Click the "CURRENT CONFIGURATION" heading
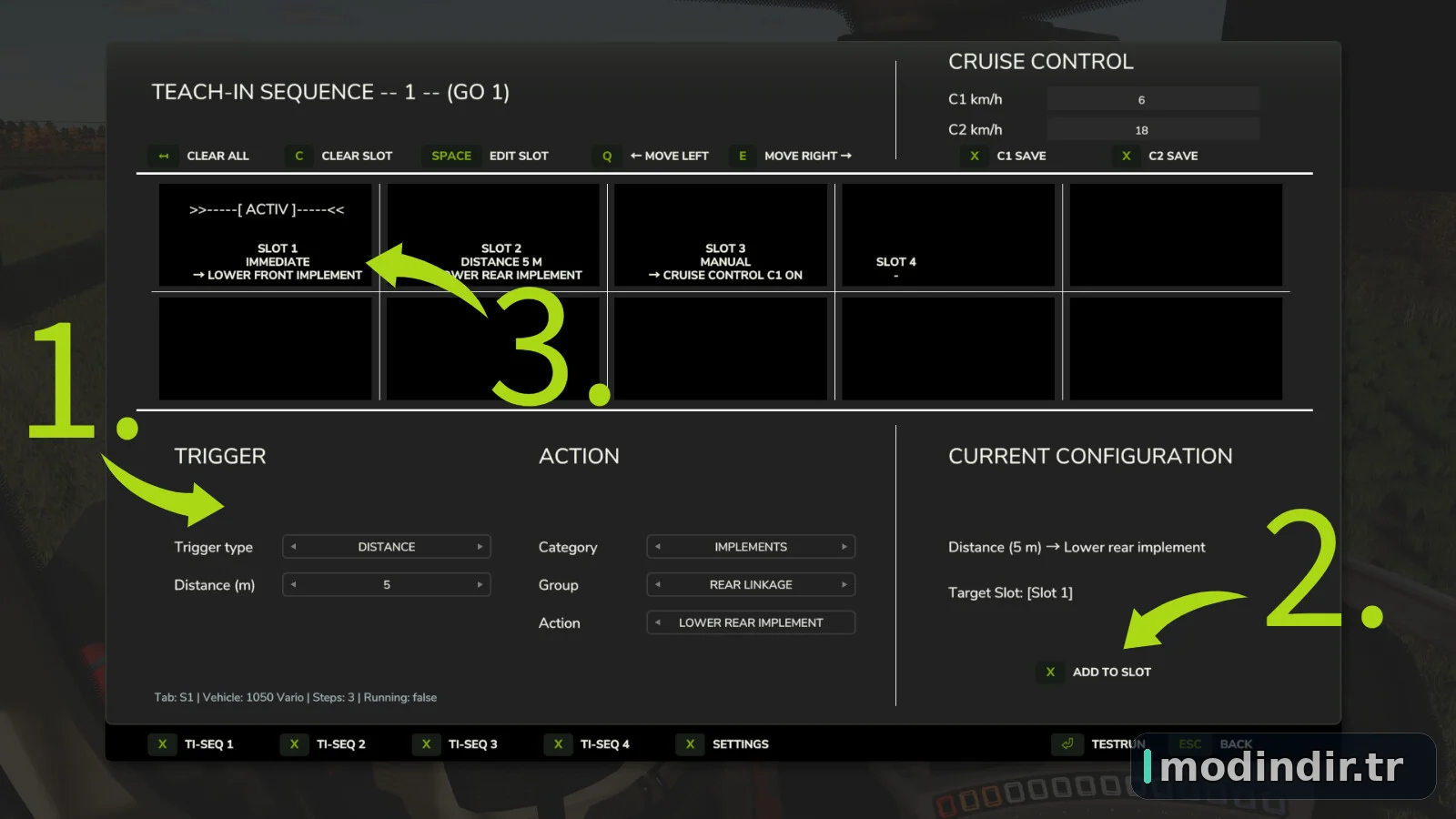The image size is (1456, 819). coord(1090,456)
